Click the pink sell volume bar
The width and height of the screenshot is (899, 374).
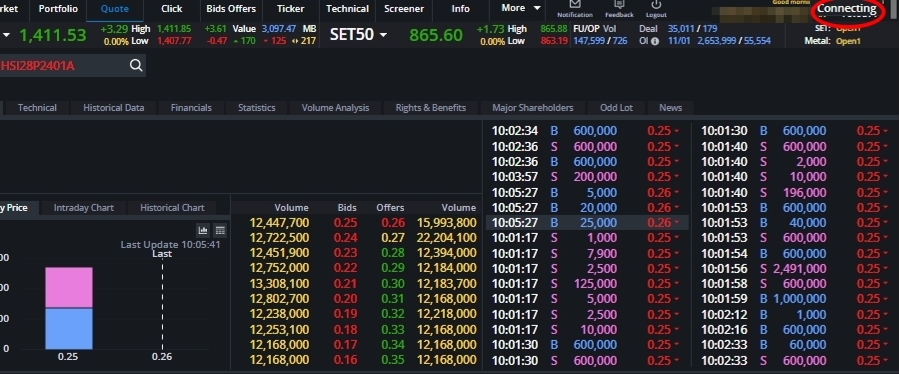click(x=69, y=287)
